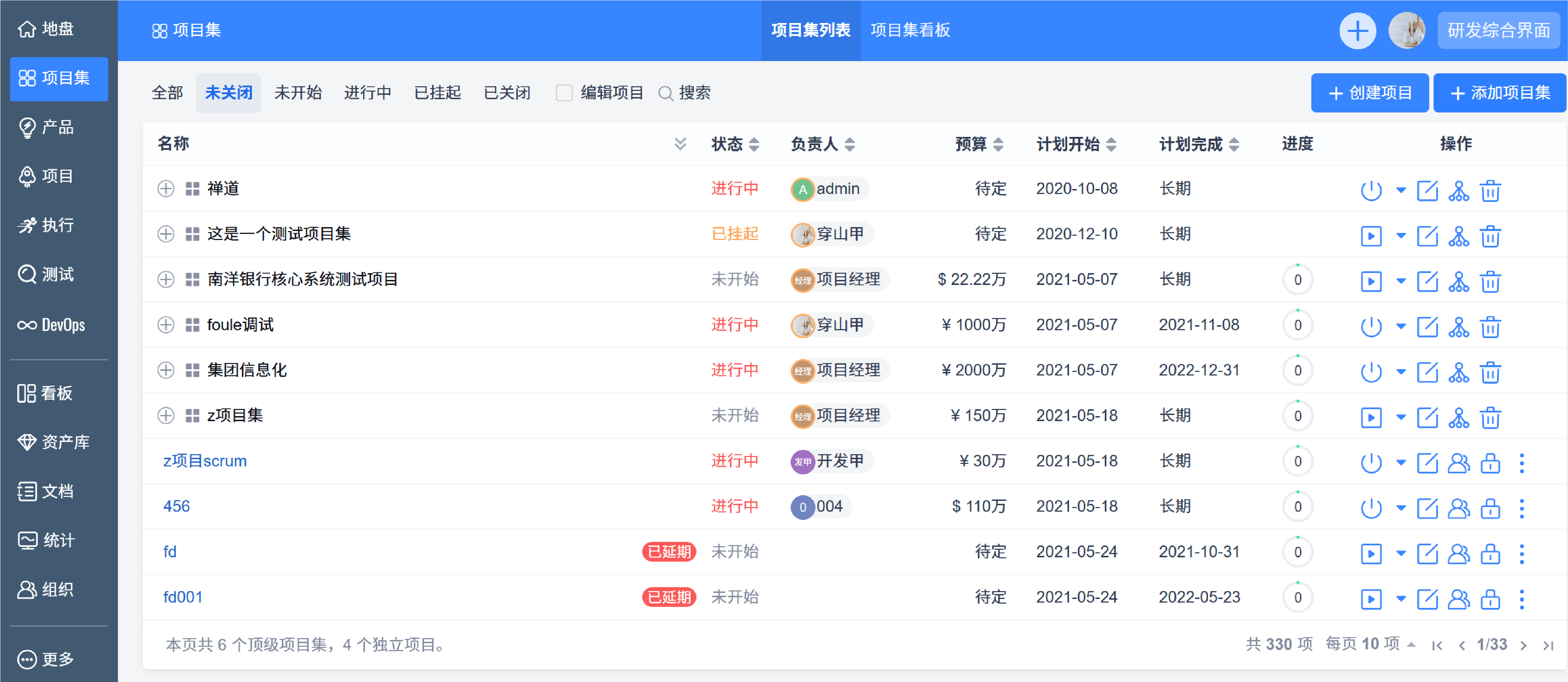1568x682 pixels.
Task: Click the delete trash icon for 禅道 row
Action: [1490, 190]
